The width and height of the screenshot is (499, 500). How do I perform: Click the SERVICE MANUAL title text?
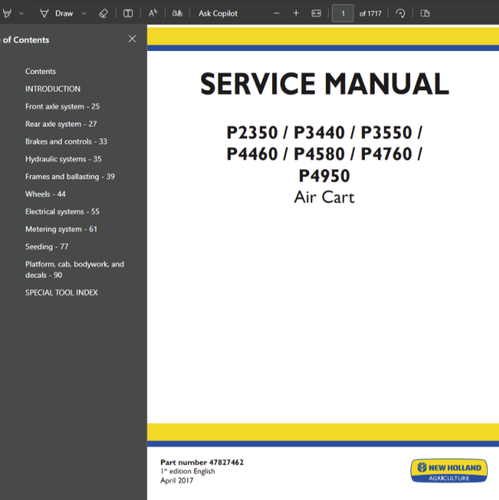[324, 84]
